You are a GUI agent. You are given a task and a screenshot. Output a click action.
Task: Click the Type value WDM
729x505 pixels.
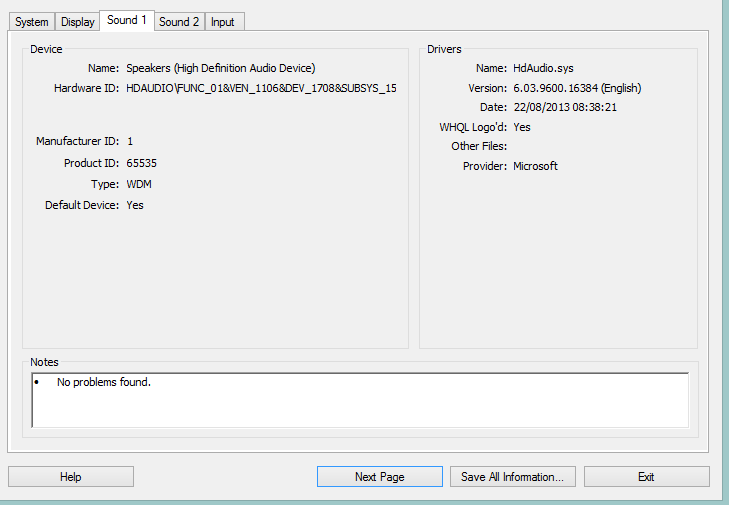[139, 184]
